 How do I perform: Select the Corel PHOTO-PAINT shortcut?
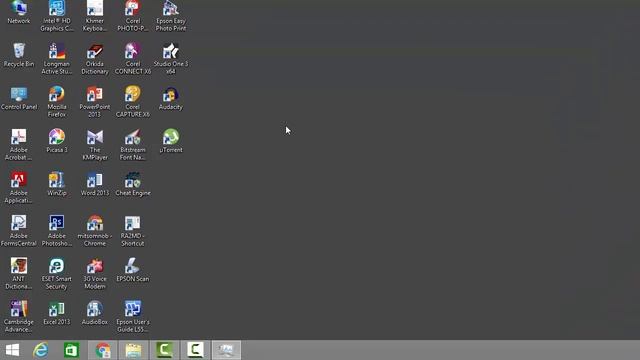[133, 16]
